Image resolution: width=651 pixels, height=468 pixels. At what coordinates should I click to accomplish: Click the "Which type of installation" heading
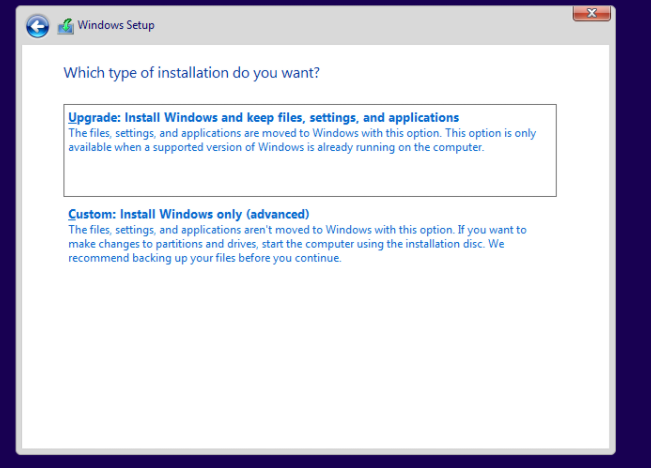pyautogui.click(x=191, y=73)
